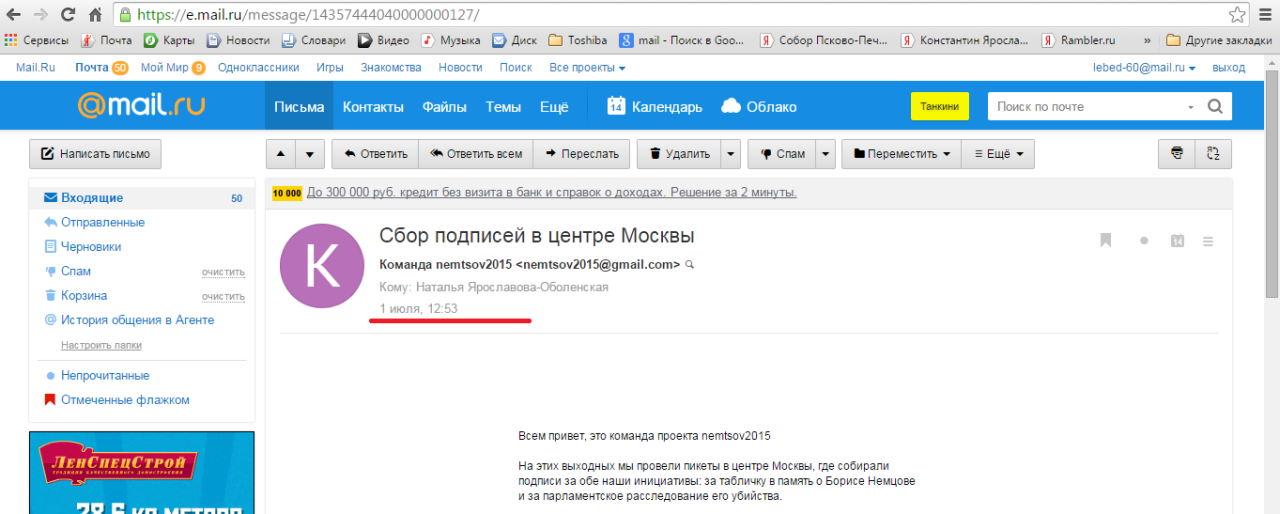Image resolution: width=1280 pixels, height=514 pixels.
Task: Click the search magnifier icon
Action: click(1215, 107)
